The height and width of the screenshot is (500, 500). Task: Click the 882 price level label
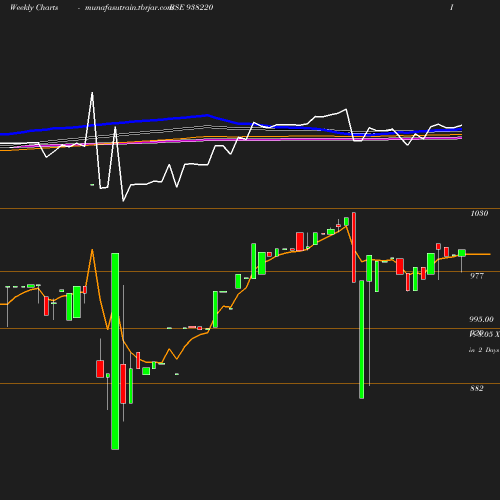coord(477,388)
